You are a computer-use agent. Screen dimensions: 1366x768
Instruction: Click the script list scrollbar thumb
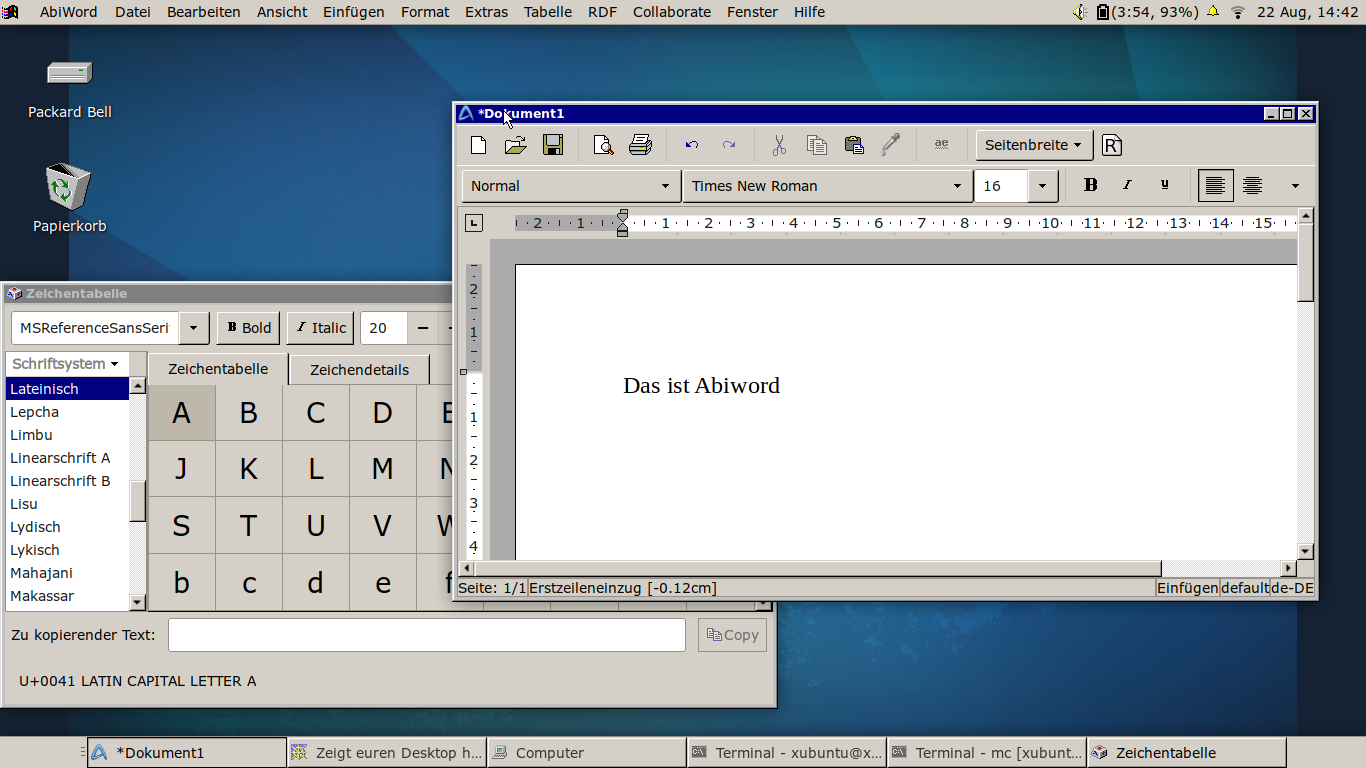coord(138,501)
